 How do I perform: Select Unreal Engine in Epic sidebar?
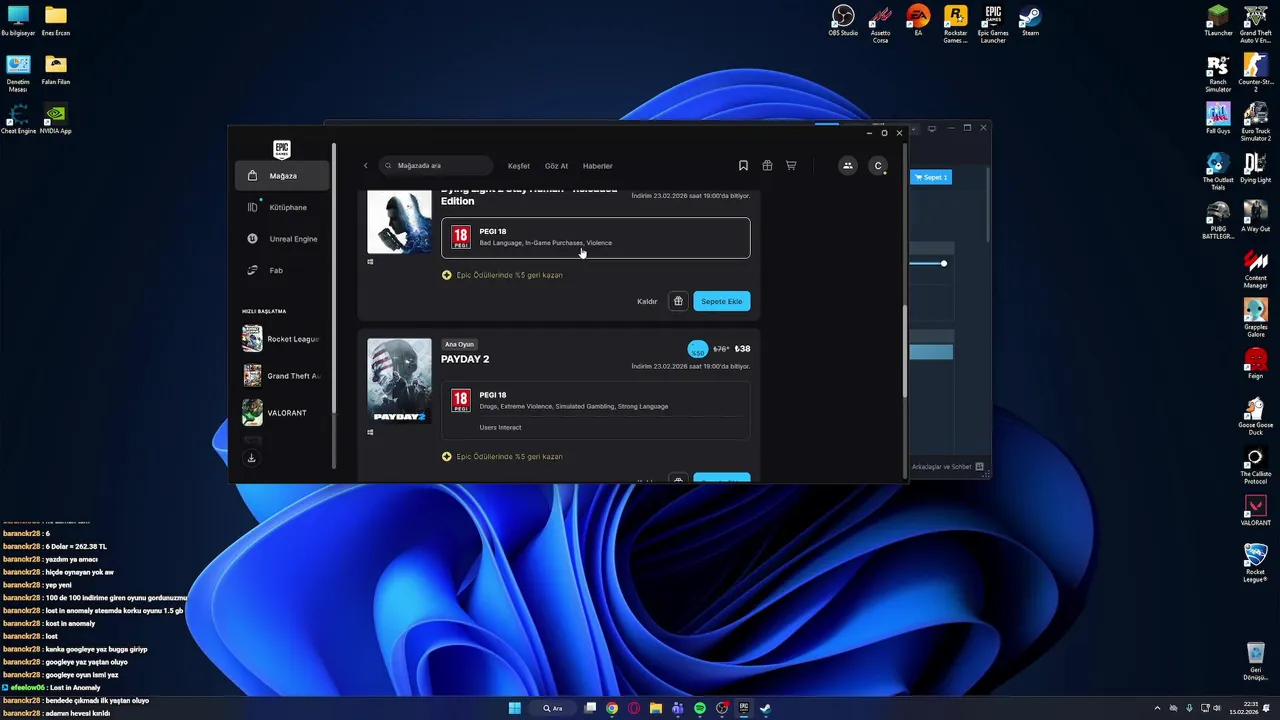[x=282, y=239]
